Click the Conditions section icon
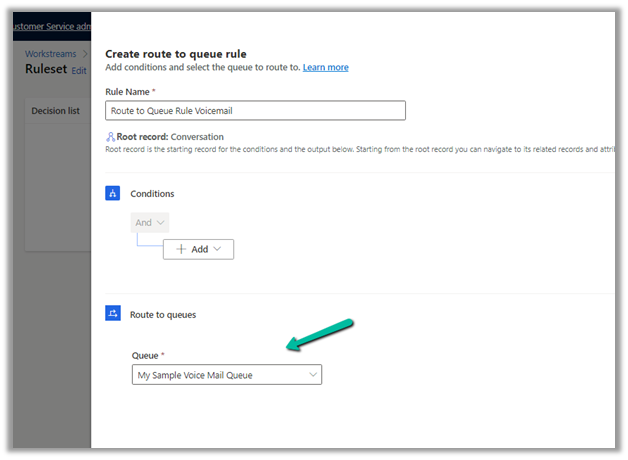Viewport: 628px width, 460px height. coord(113,193)
